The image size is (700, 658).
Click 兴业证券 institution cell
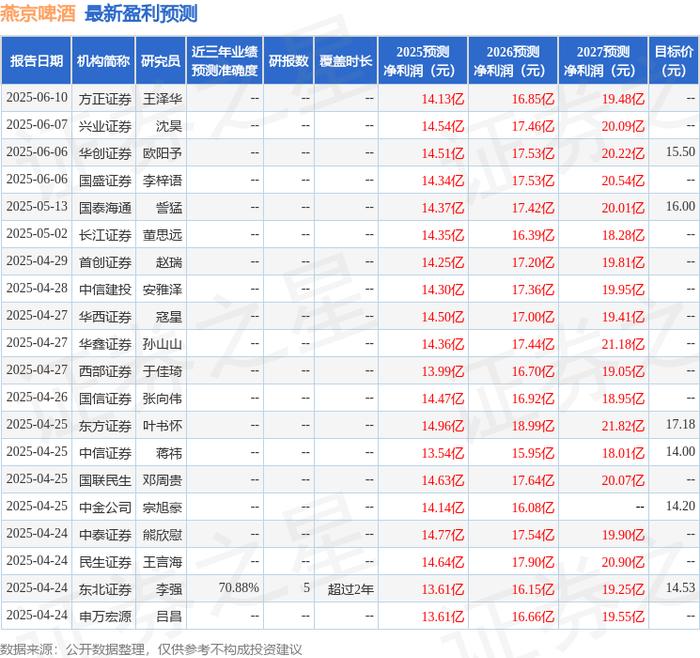(x=105, y=126)
